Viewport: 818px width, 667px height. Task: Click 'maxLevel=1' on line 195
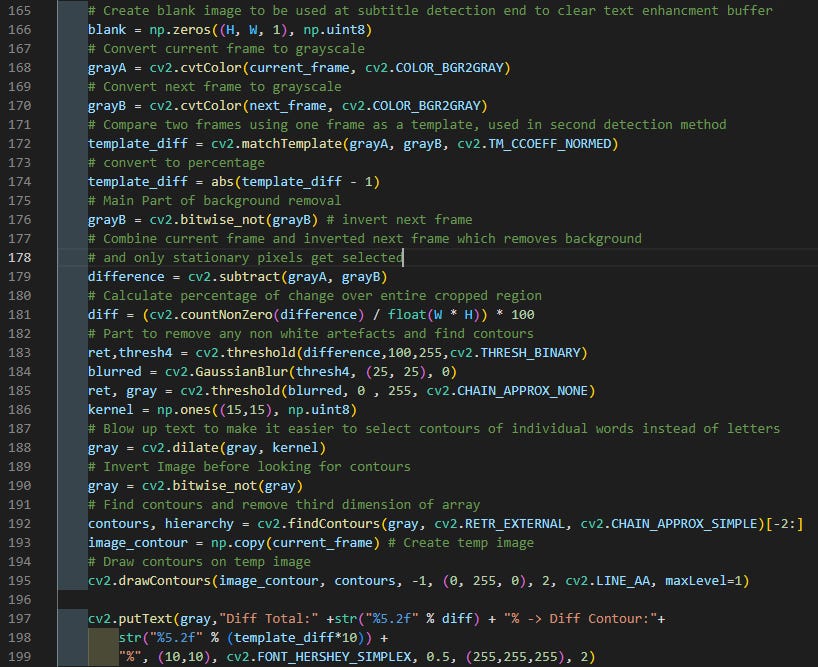(x=703, y=581)
